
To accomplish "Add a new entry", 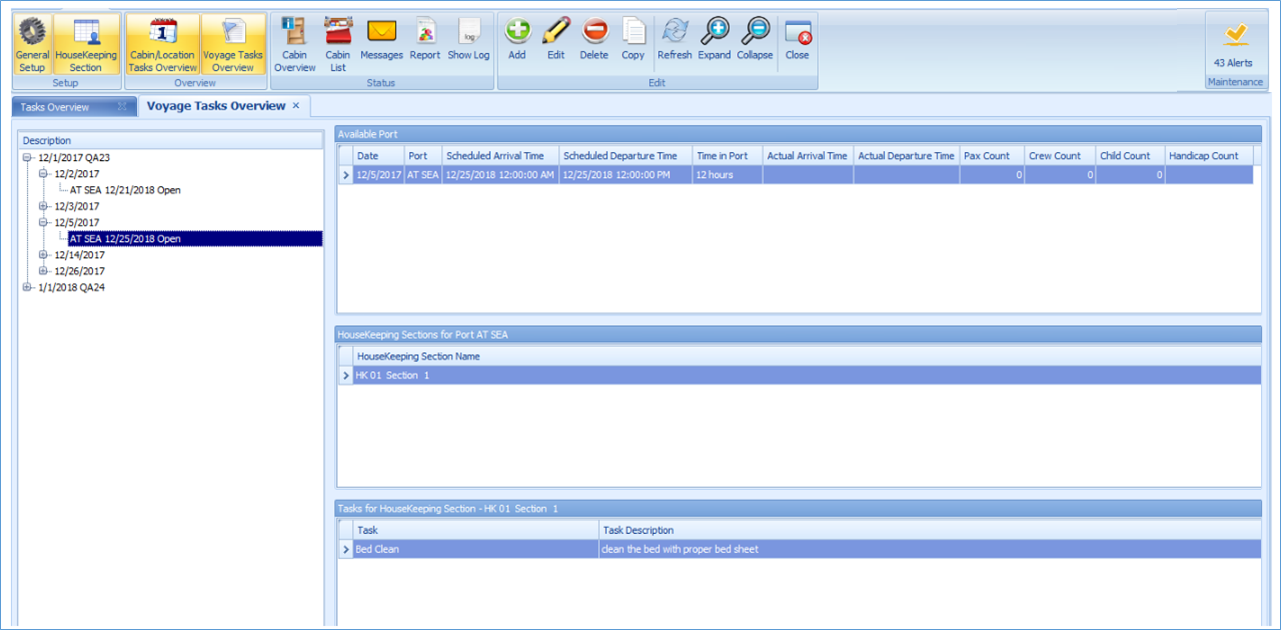I will [517, 42].
